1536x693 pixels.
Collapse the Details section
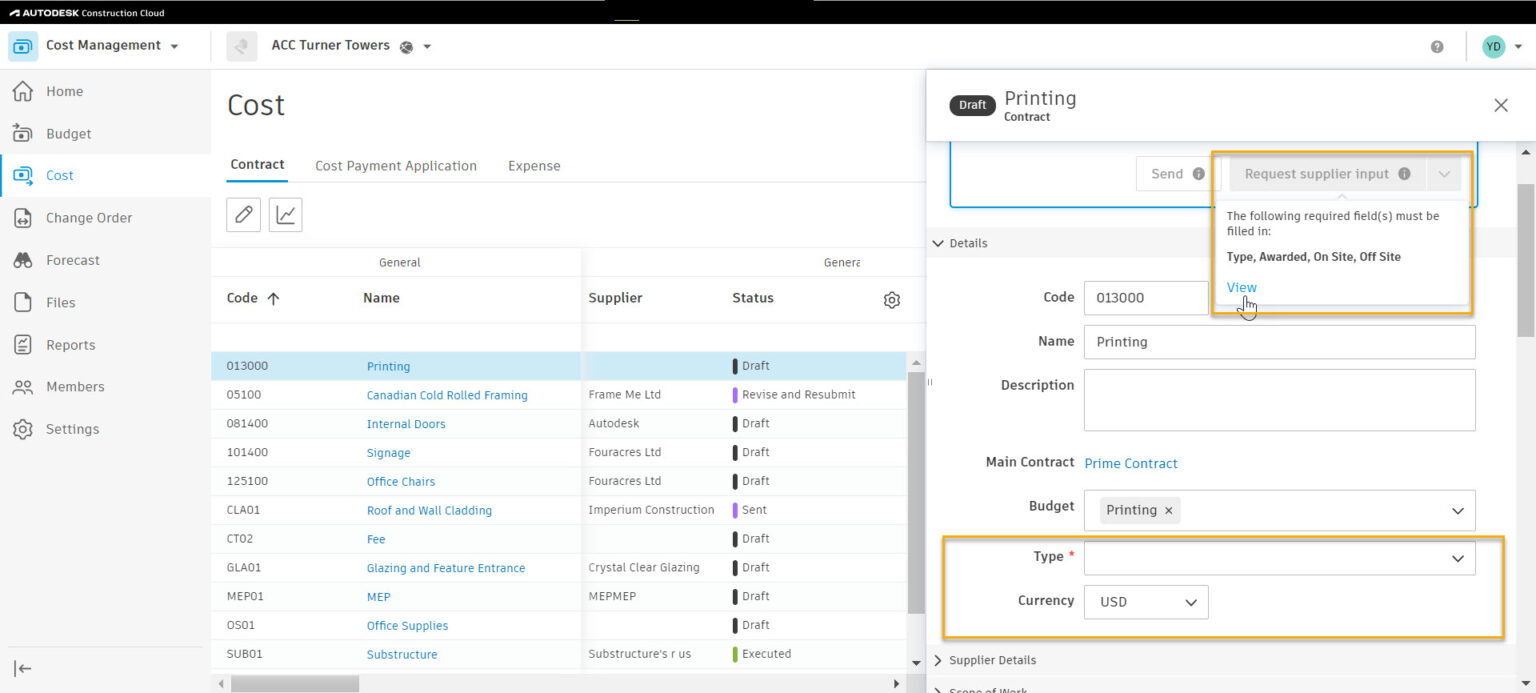click(938, 243)
